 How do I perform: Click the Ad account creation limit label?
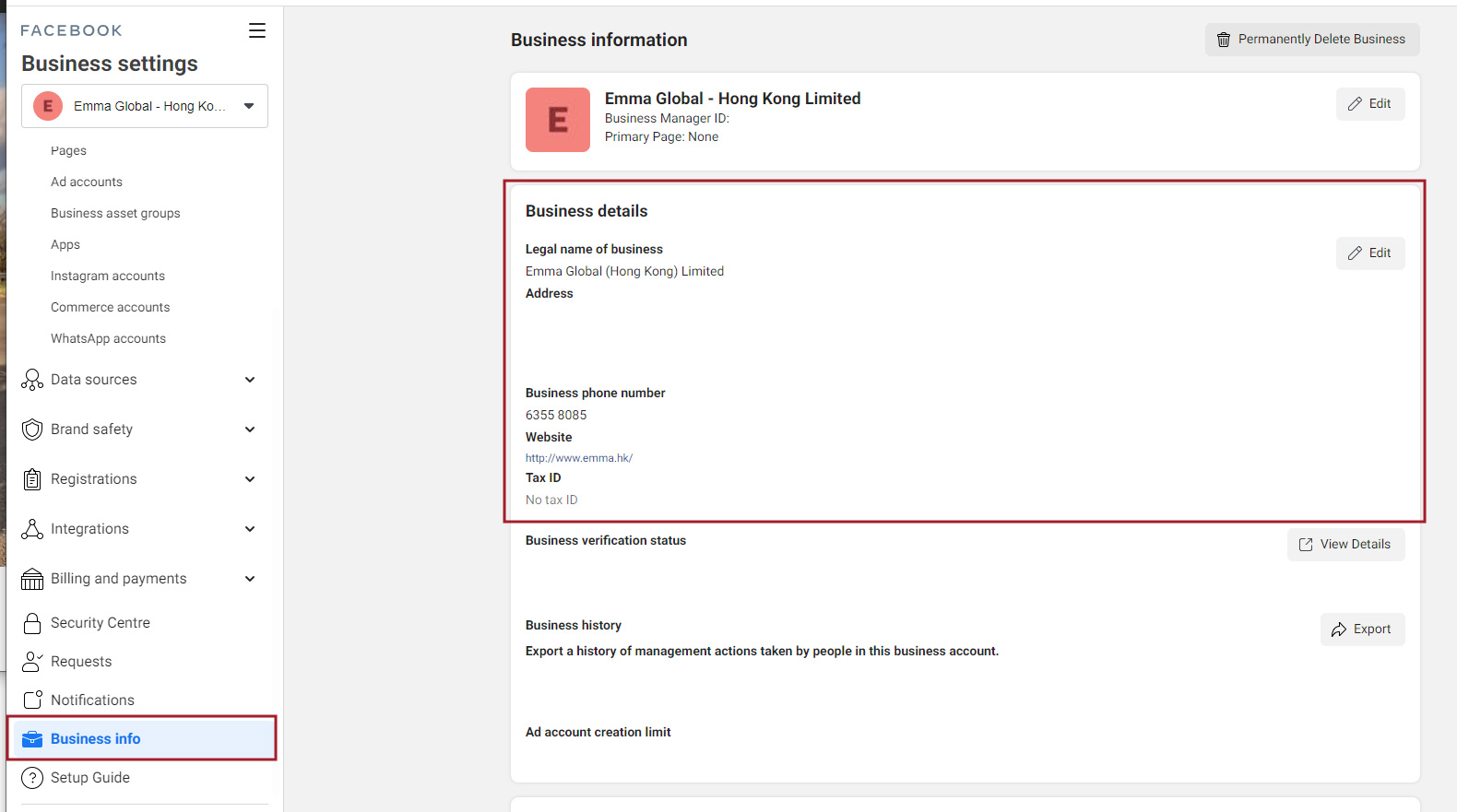coord(598,733)
